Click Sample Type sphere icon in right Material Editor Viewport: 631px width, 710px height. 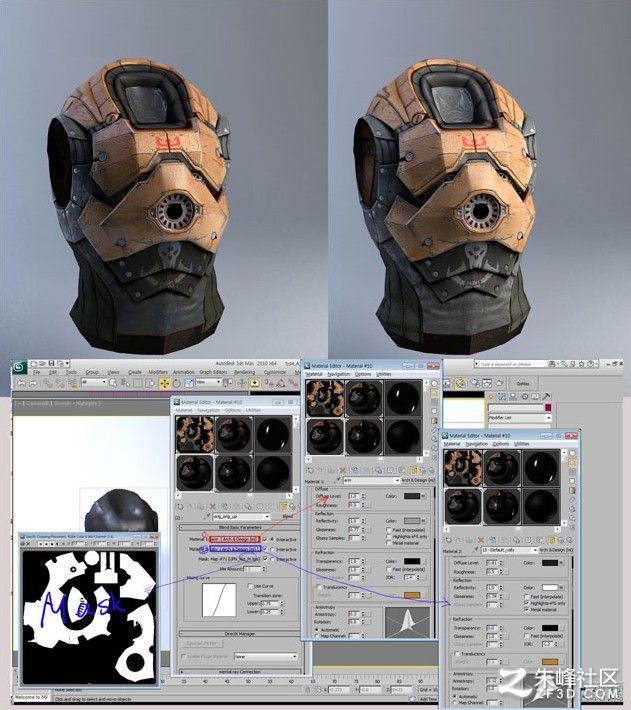(x=573, y=453)
